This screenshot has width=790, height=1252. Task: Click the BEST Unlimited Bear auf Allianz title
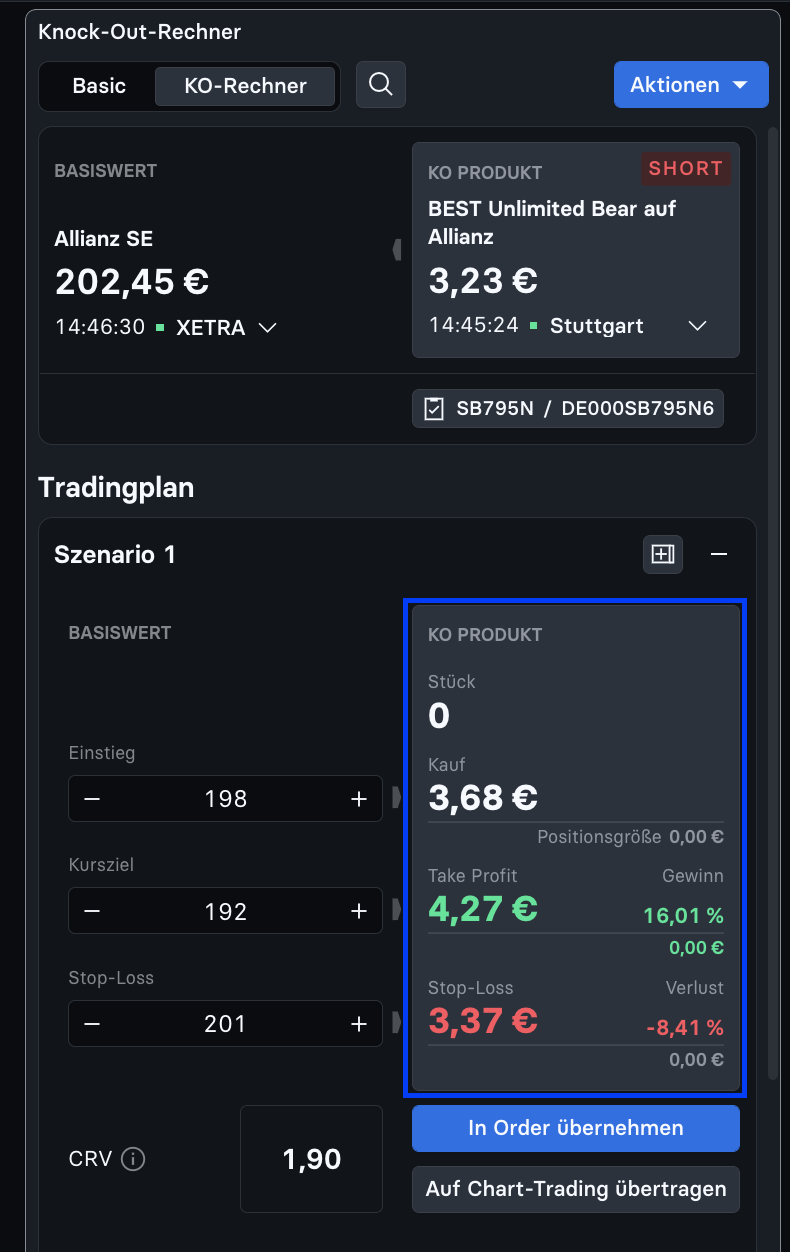(552, 223)
